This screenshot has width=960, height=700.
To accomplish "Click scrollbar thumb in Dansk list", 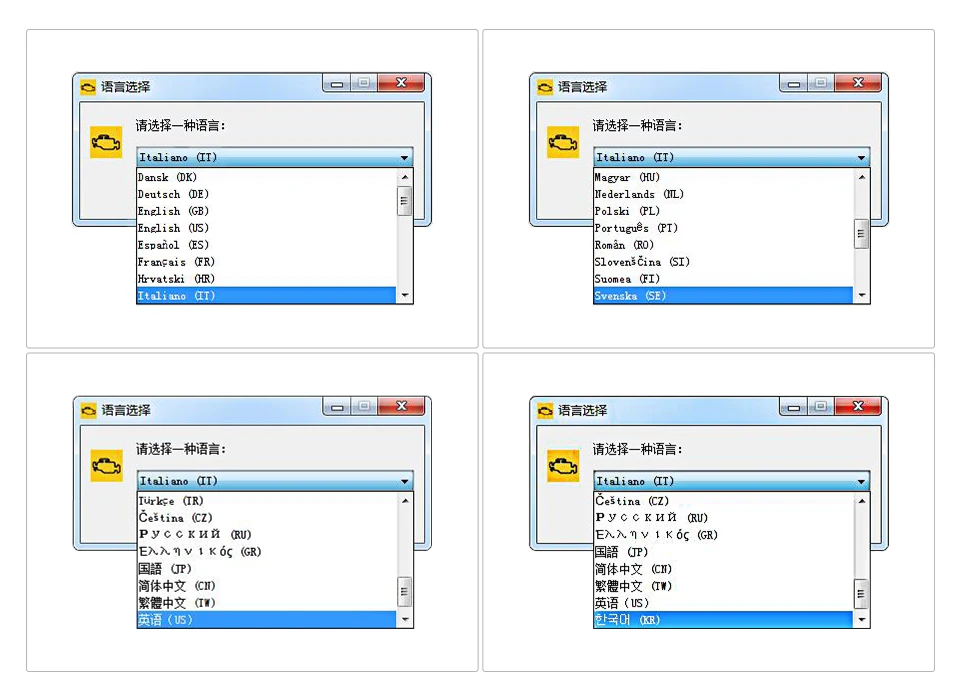I will [404, 201].
